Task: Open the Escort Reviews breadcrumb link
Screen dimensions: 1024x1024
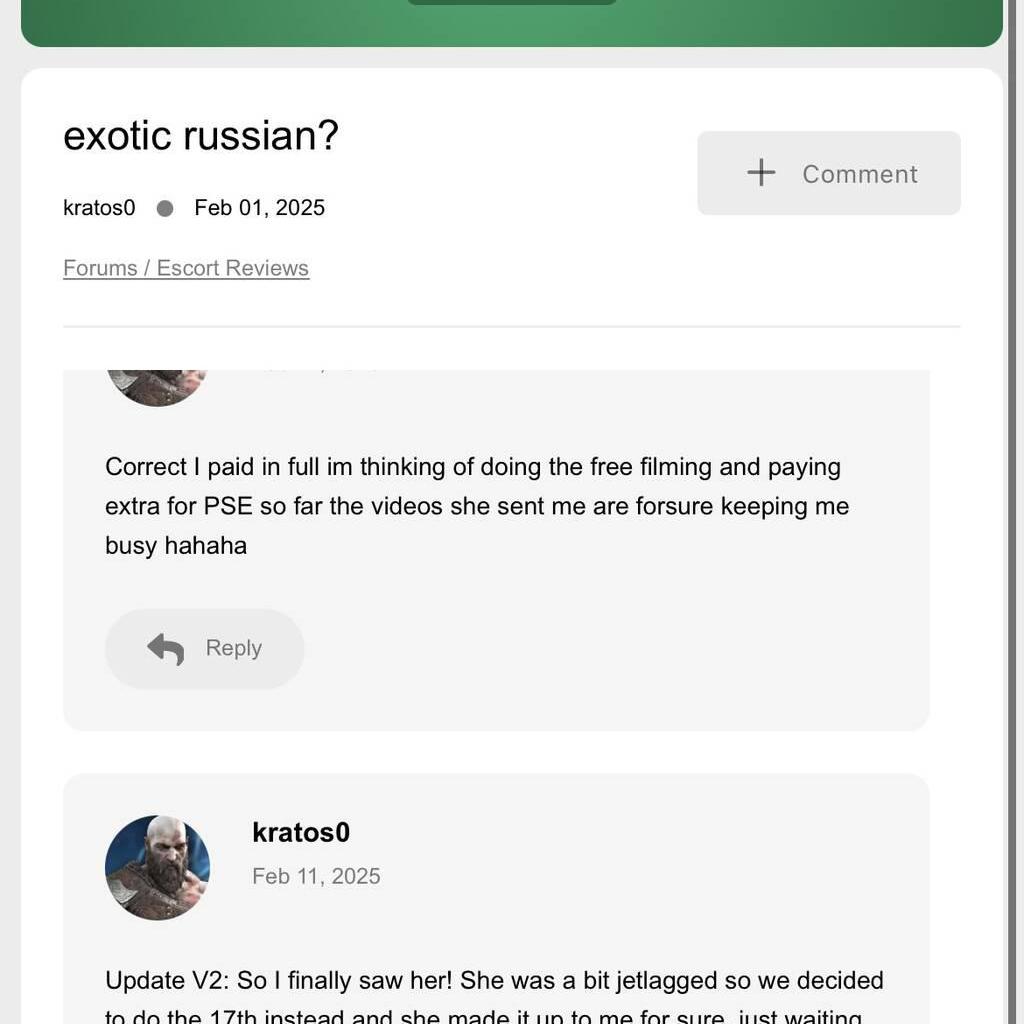Action: [x=233, y=268]
